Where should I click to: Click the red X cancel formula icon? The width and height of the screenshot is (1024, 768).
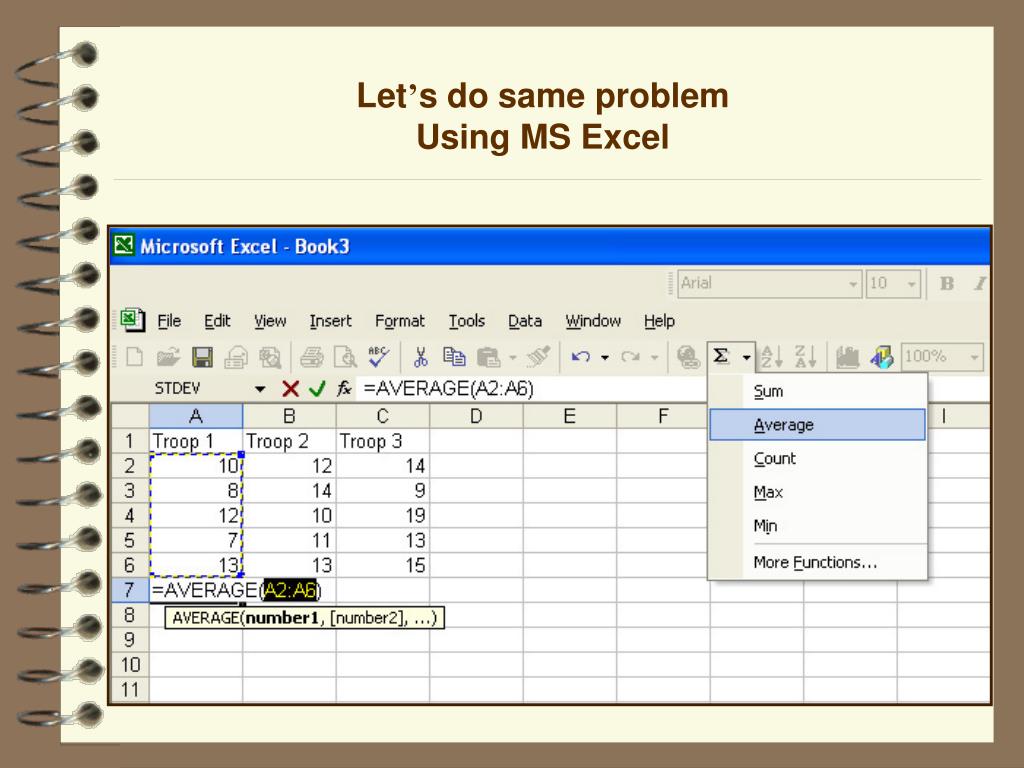coord(291,389)
